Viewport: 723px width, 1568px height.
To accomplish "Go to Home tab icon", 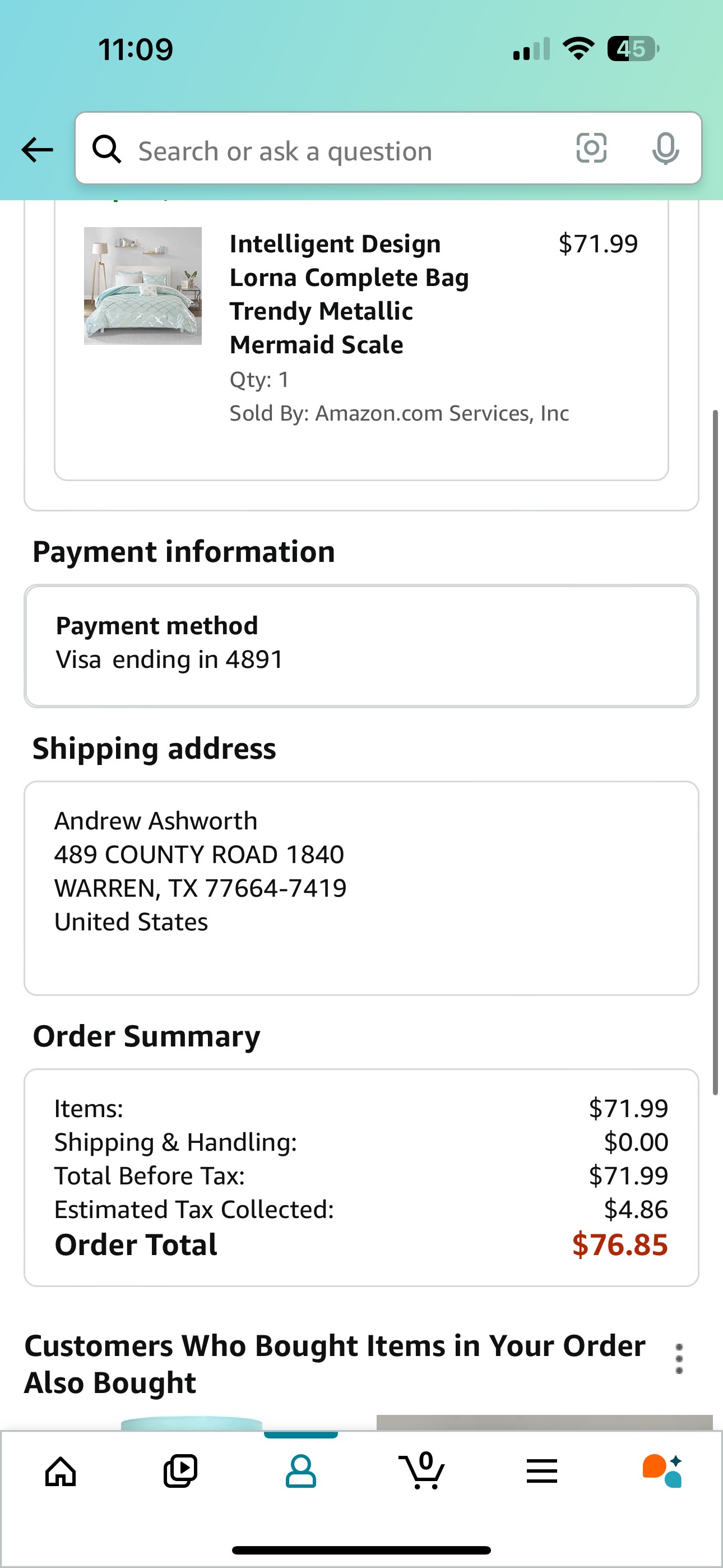I will (x=61, y=1472).
